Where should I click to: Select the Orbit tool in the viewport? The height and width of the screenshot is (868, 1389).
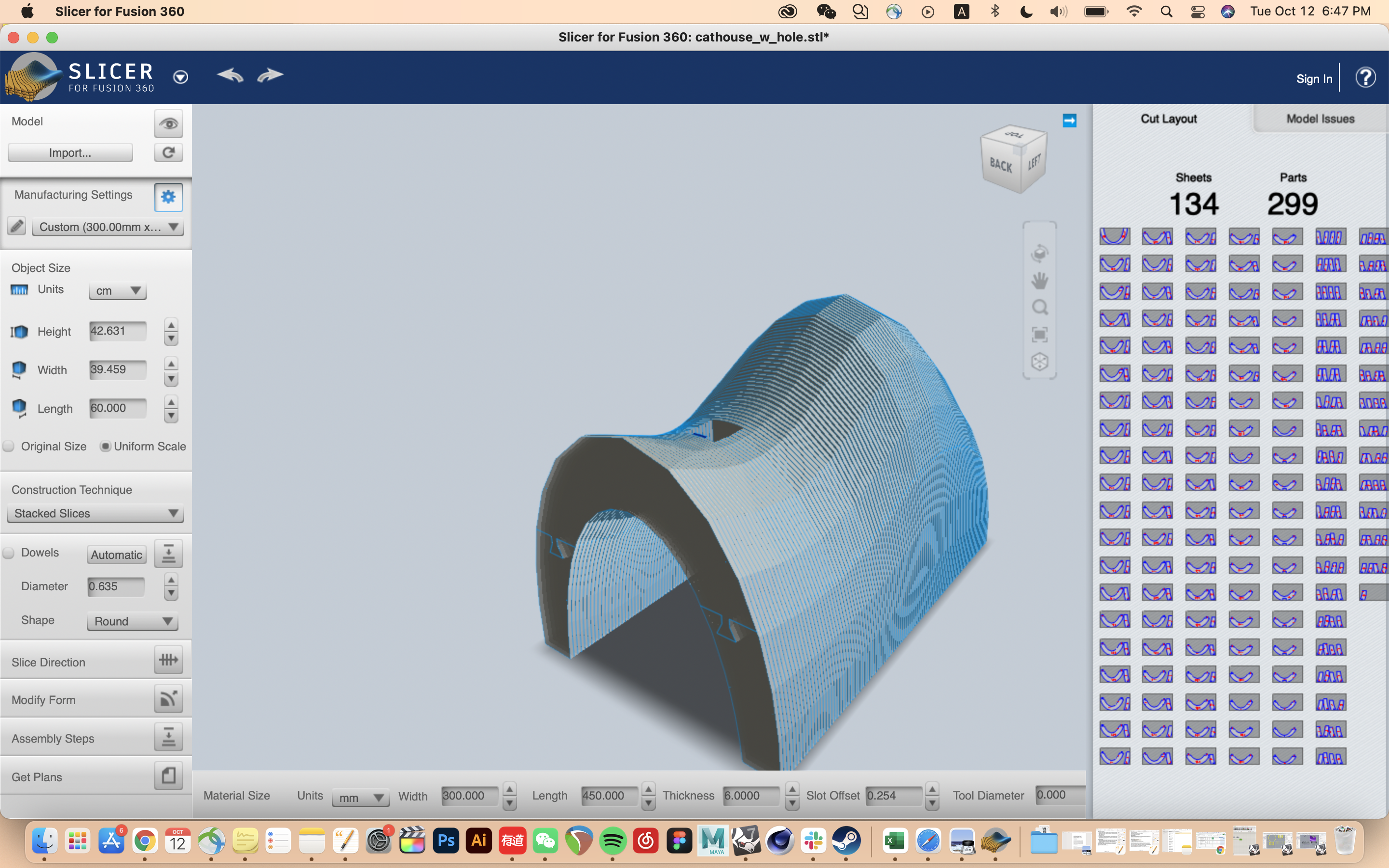[x=1040, y=253]
